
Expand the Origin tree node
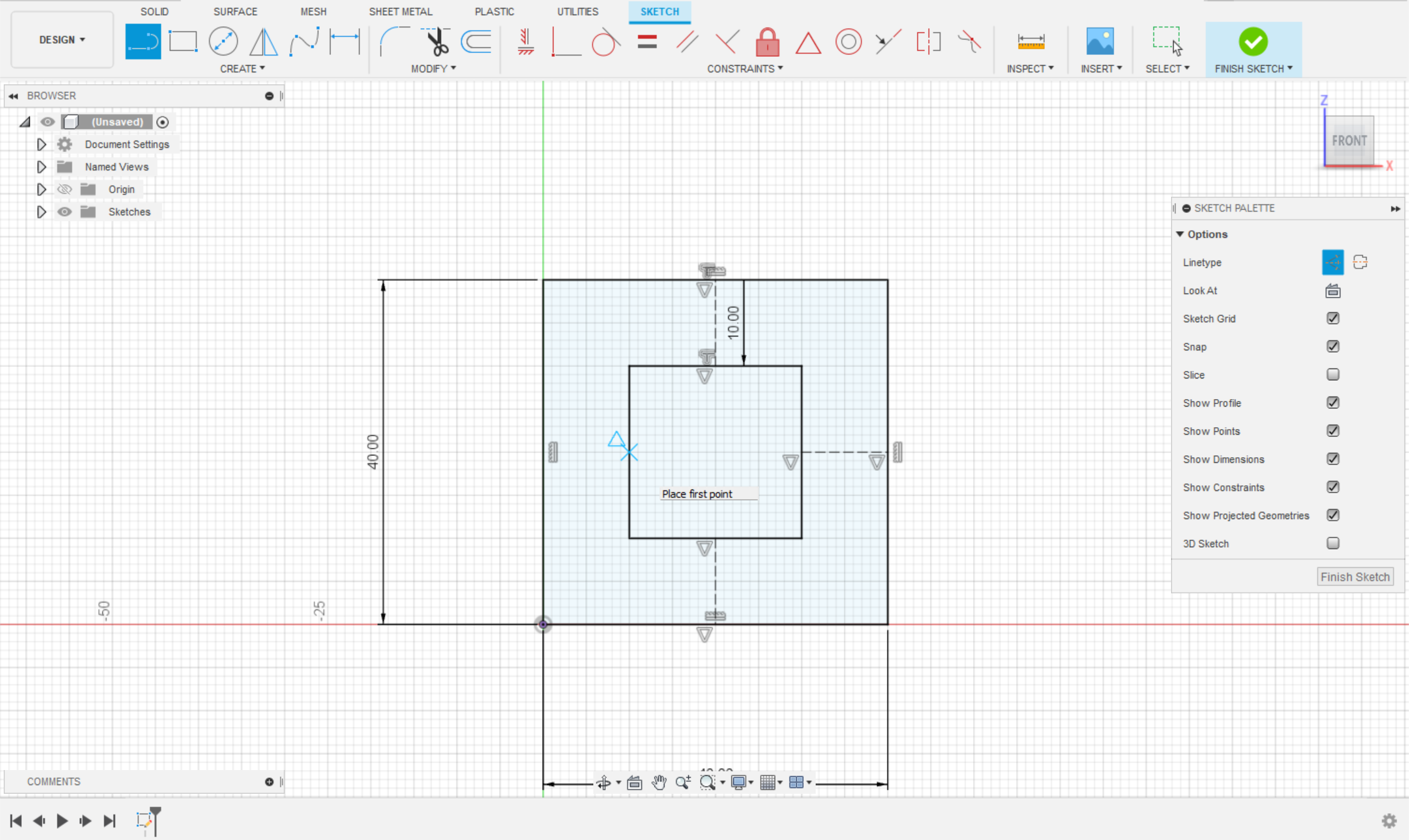(x=41, y=189)
